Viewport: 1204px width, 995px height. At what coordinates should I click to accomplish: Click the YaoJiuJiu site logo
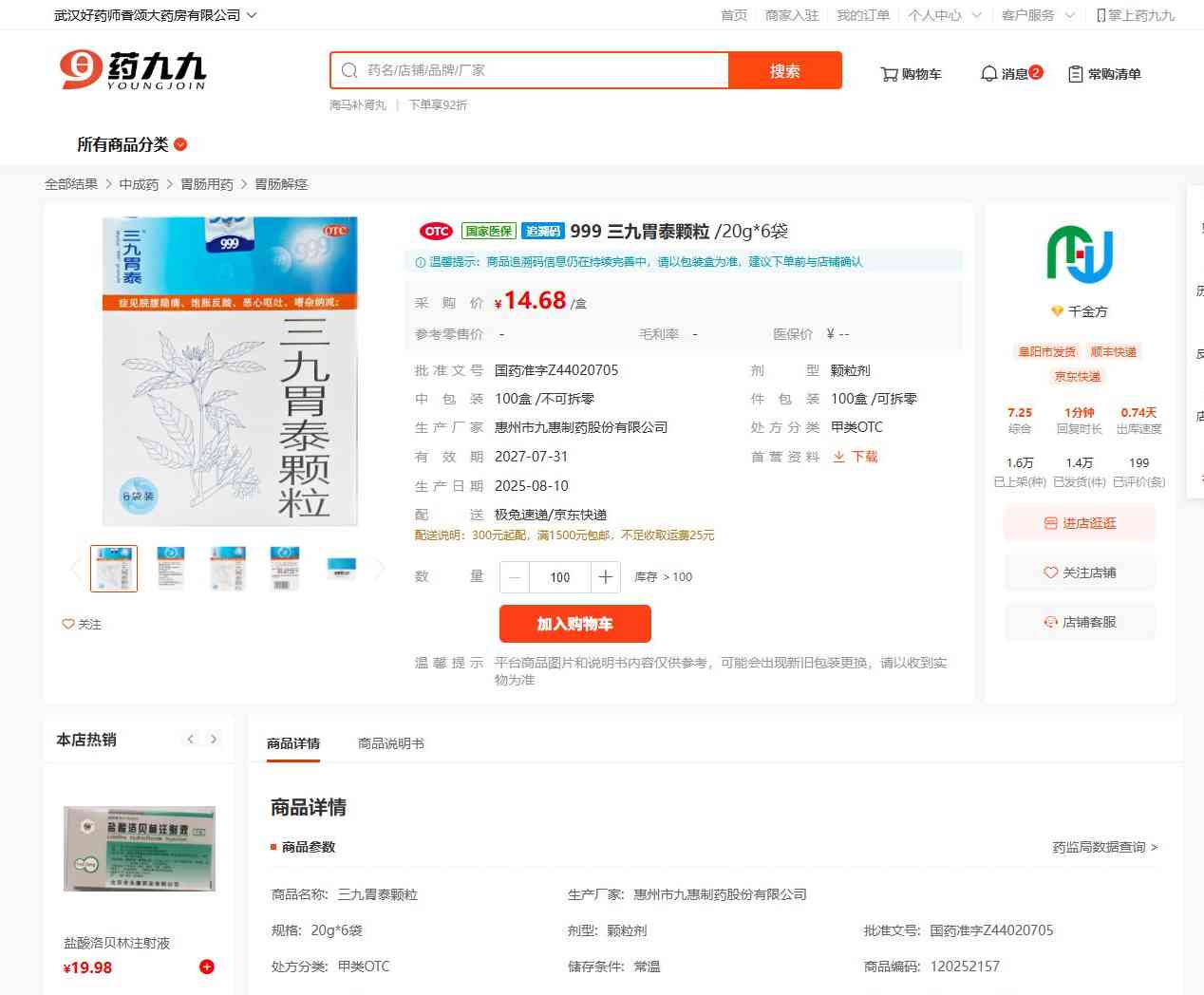pos(133,70)
